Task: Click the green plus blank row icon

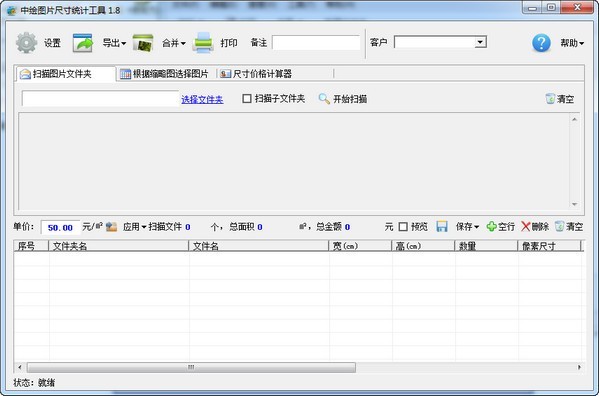Action: tap(491, 226)
